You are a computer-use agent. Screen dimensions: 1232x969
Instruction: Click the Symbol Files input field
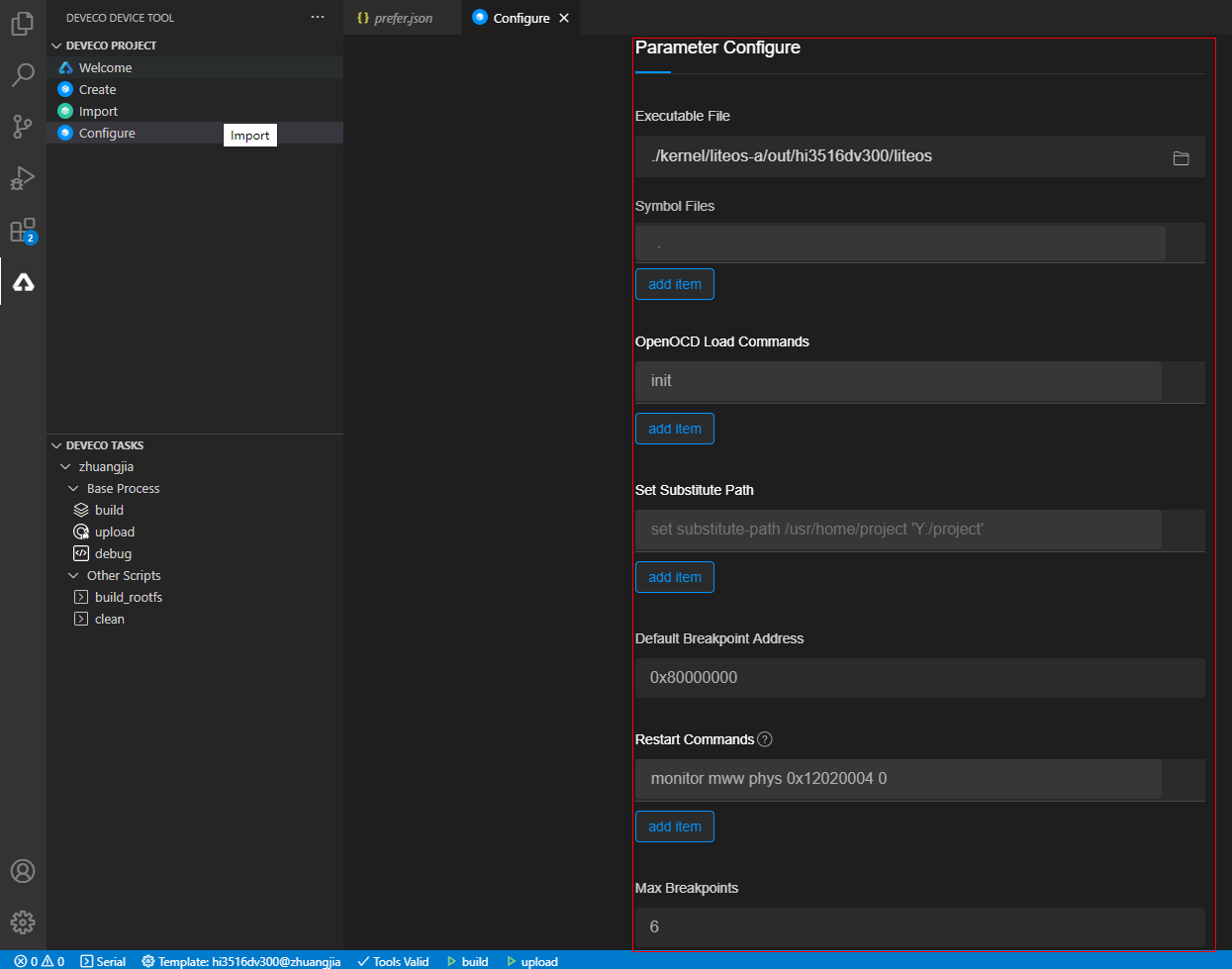900,242
